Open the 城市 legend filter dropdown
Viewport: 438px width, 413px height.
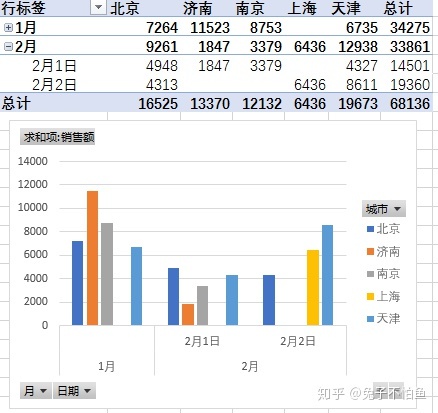click(384, 209)
